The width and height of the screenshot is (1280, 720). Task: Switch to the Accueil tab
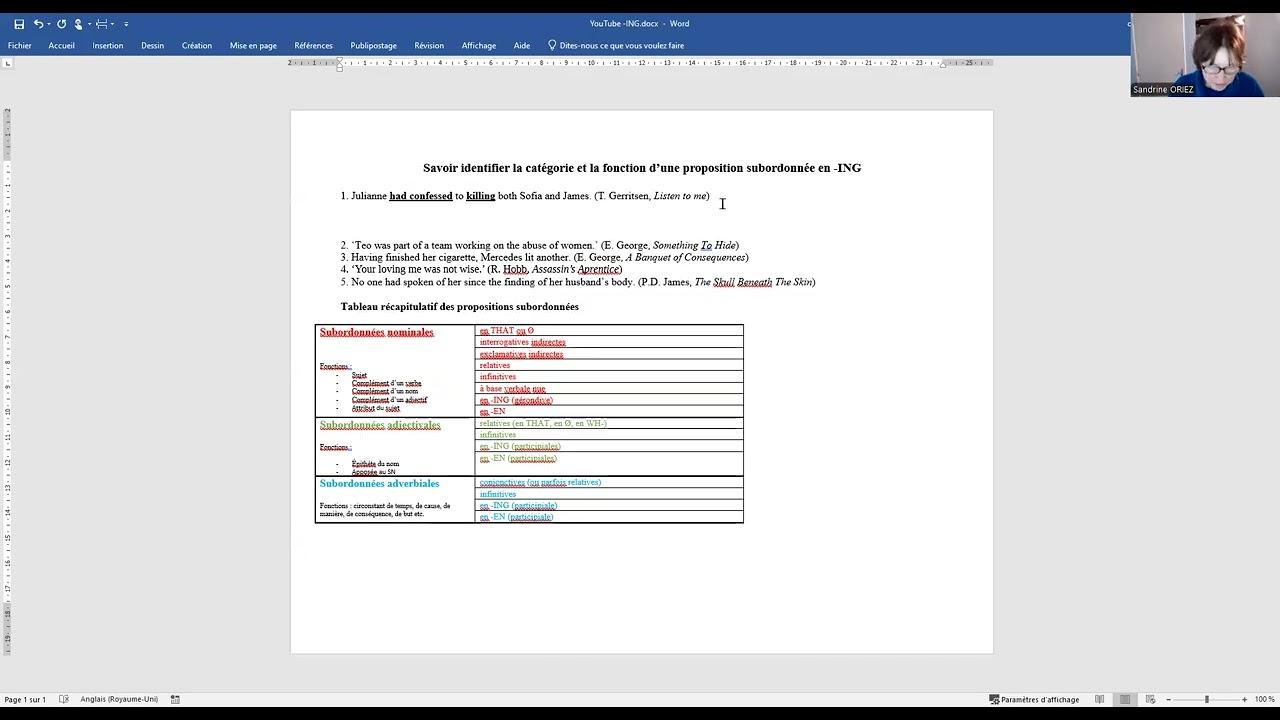point(62,46)
